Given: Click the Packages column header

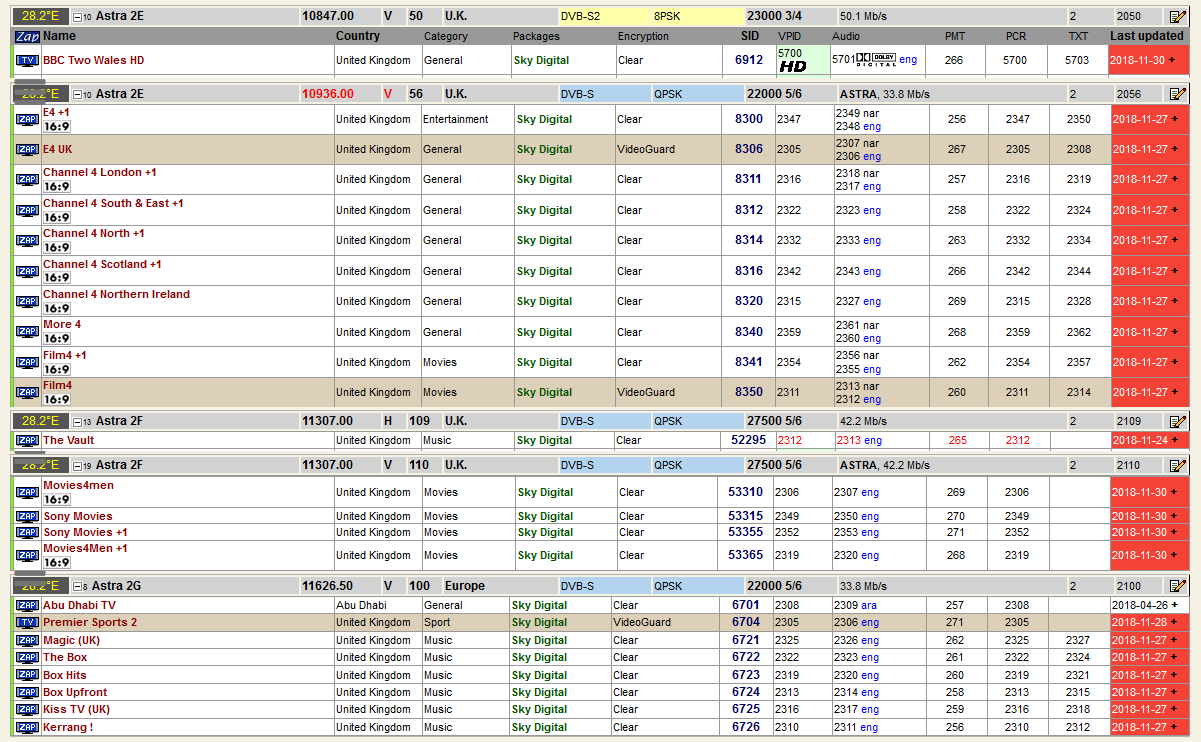Looking at the screenshot, I should coord(537,36).
